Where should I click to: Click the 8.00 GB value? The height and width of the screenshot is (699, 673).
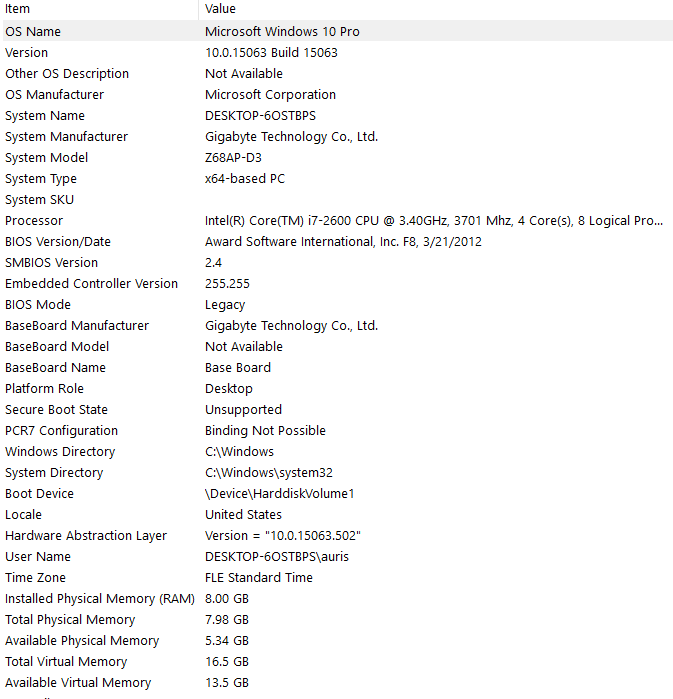point(227,598)
